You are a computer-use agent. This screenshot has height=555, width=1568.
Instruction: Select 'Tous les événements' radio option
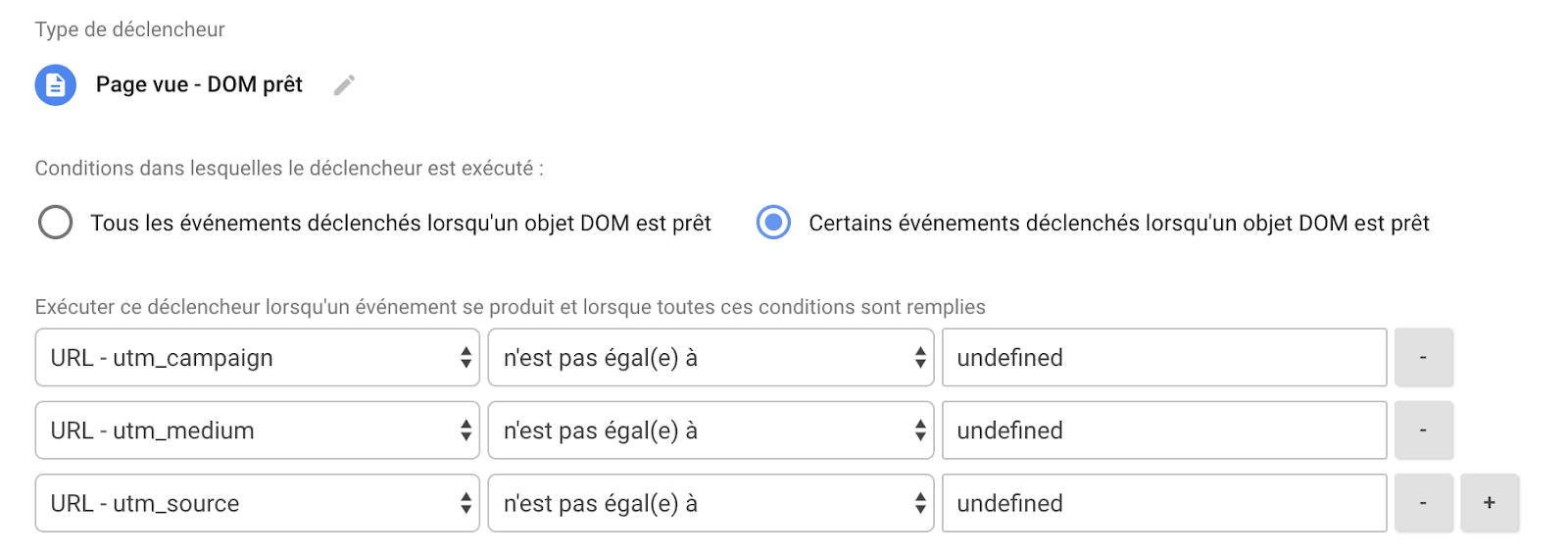tap(56, 223)
